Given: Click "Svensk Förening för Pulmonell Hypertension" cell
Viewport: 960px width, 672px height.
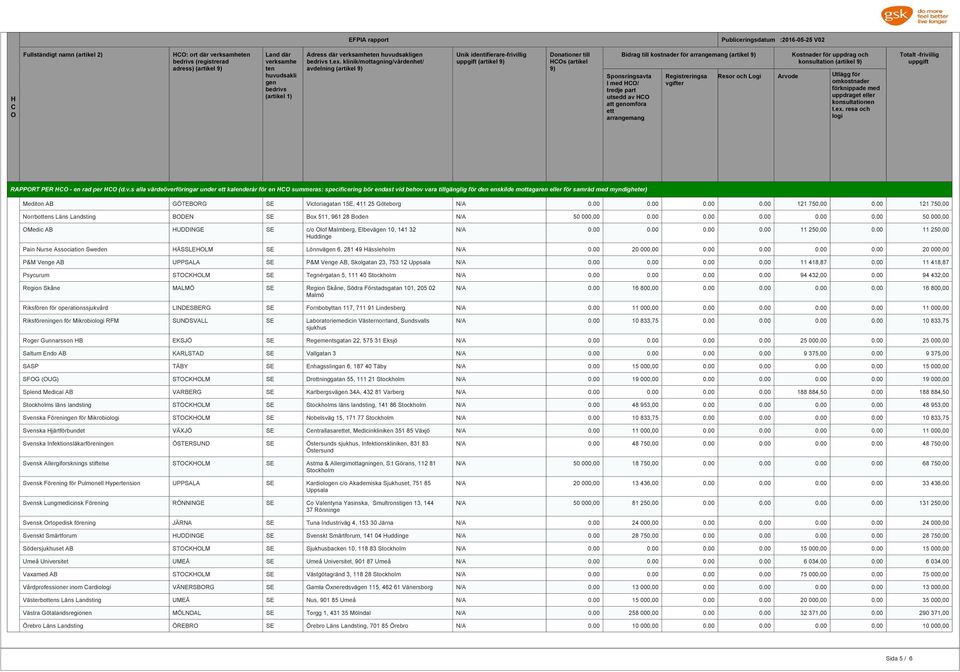Looking at the screenshot, I should (x=94, y=487).
